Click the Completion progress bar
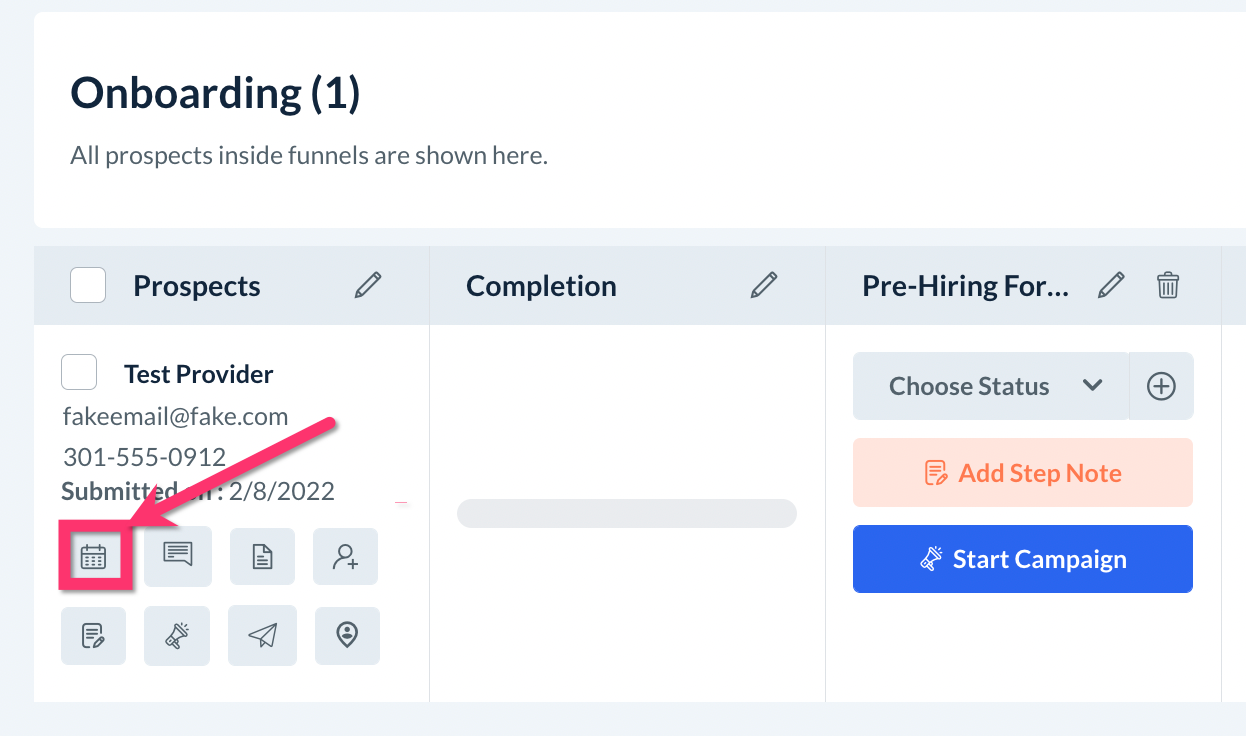 click(x=626, y=514)
